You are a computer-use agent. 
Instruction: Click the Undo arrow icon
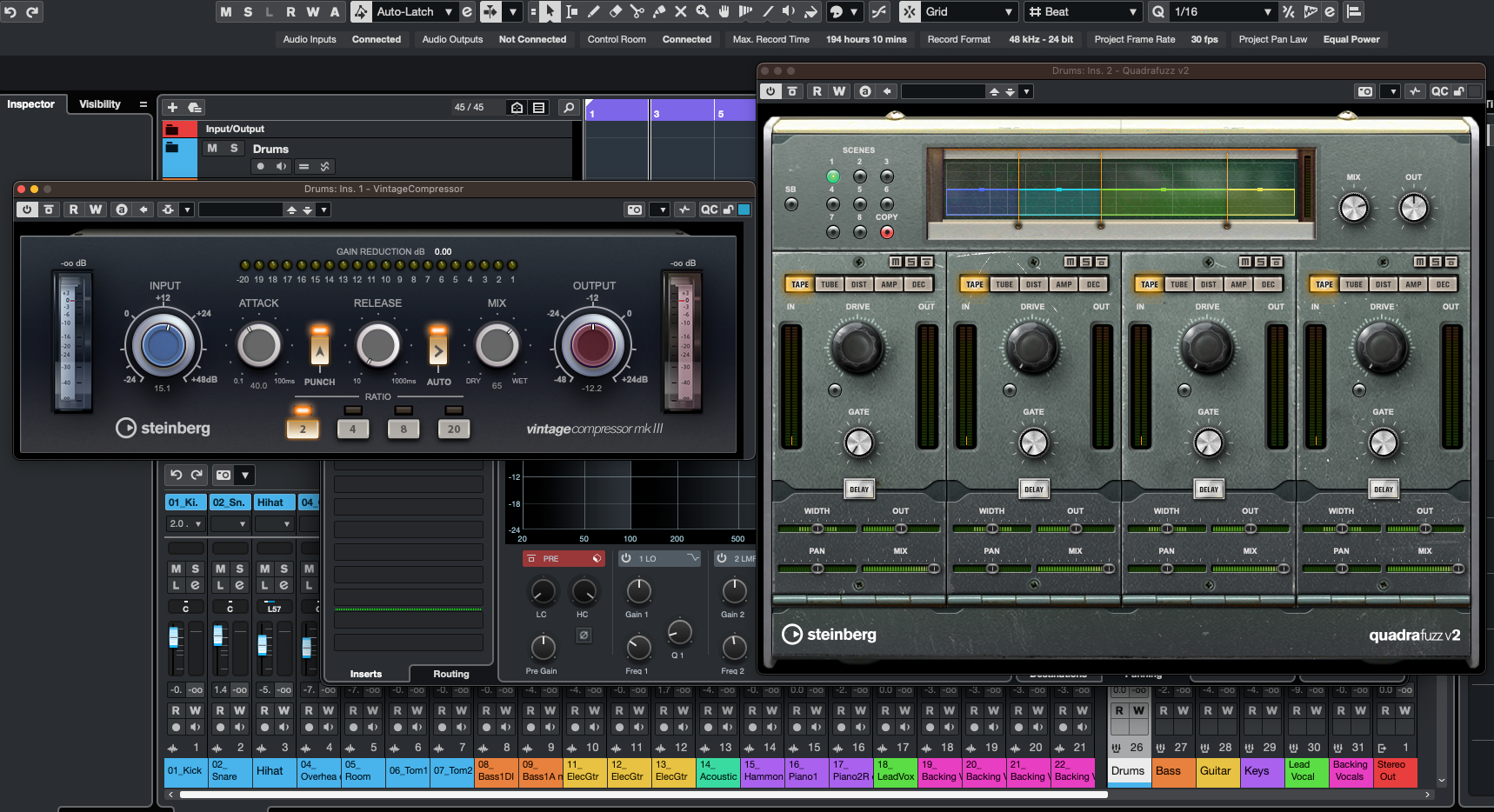[10, 11]
